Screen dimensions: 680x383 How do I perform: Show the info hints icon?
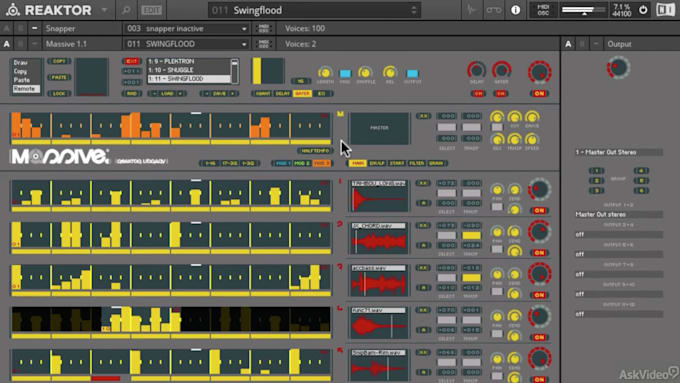[x=515, y=10]
